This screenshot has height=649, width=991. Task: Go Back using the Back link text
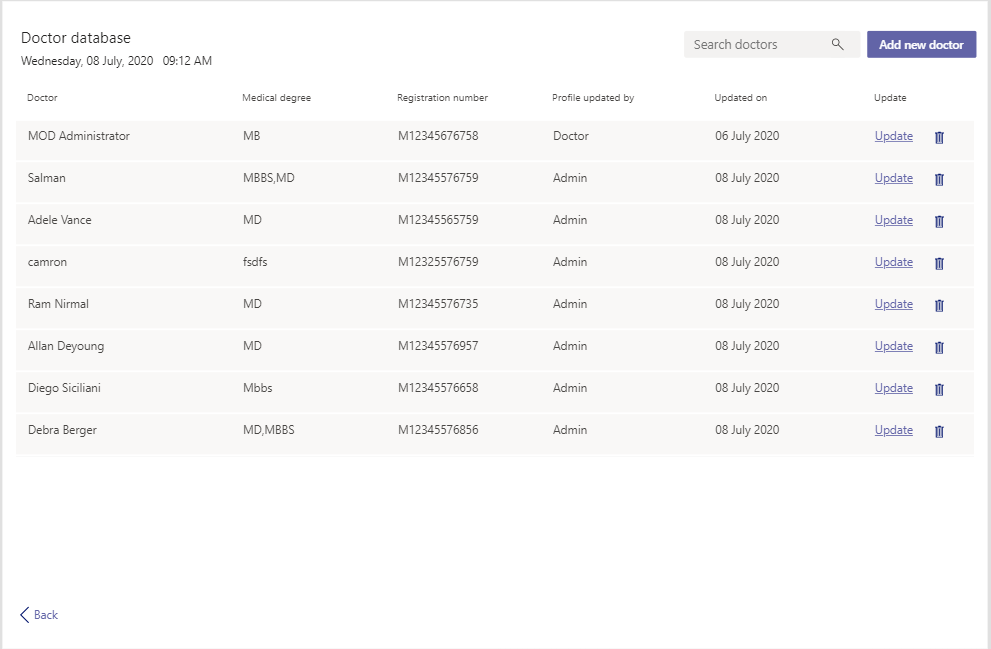pyautogui.click(x=46, y=615)
